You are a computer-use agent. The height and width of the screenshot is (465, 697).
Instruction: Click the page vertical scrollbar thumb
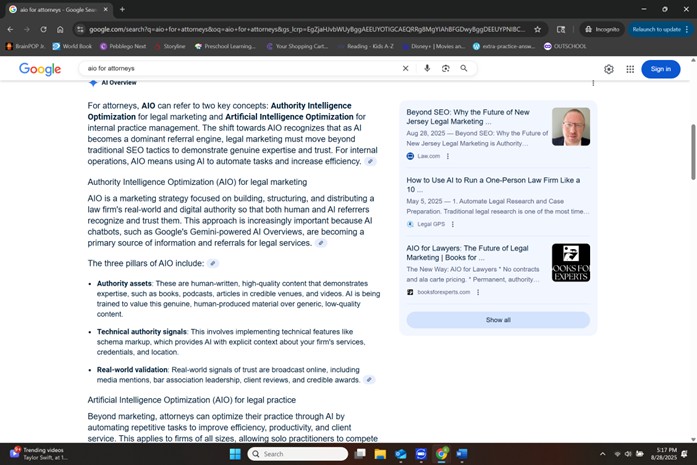[693, 152]
